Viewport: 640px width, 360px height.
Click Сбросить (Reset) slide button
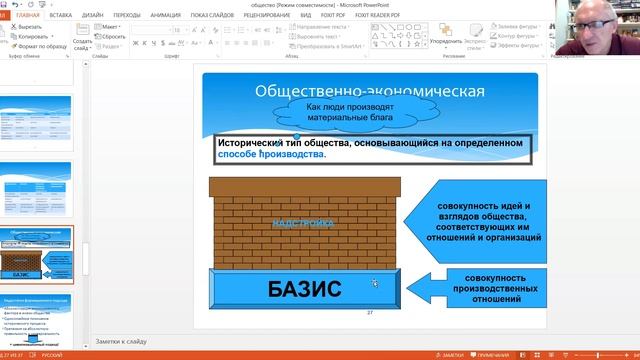[x=110, y=36]
